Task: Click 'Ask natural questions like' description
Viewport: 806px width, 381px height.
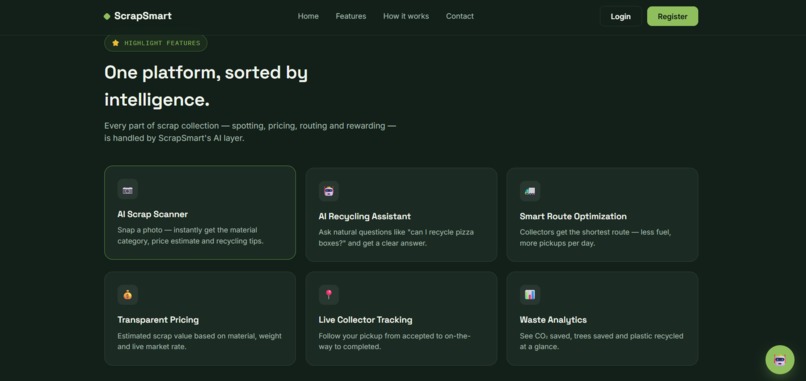Action: [396, 238]
